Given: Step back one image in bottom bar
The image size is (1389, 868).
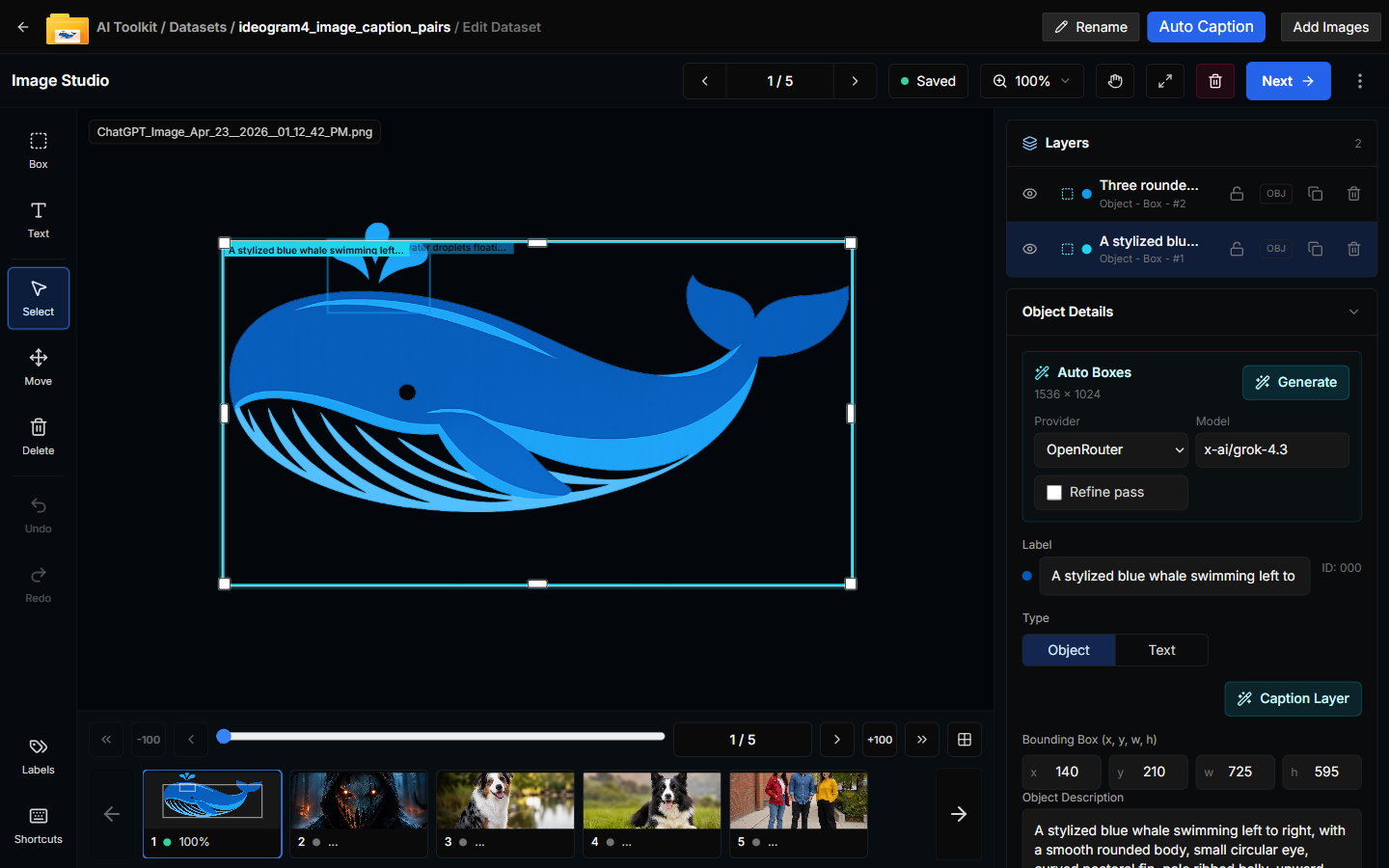Looking at the screenshot, I should 191,740.
